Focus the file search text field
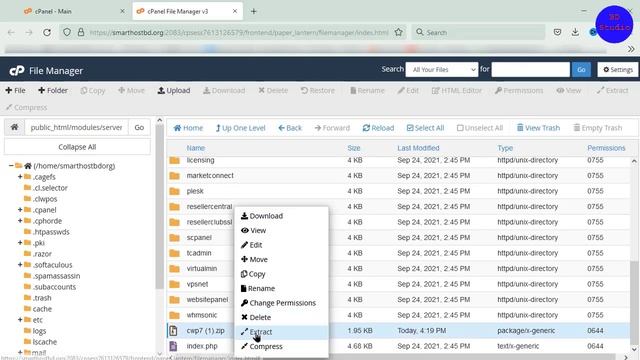The height and width of the screenshot is (360, 640). pos(530,70)
